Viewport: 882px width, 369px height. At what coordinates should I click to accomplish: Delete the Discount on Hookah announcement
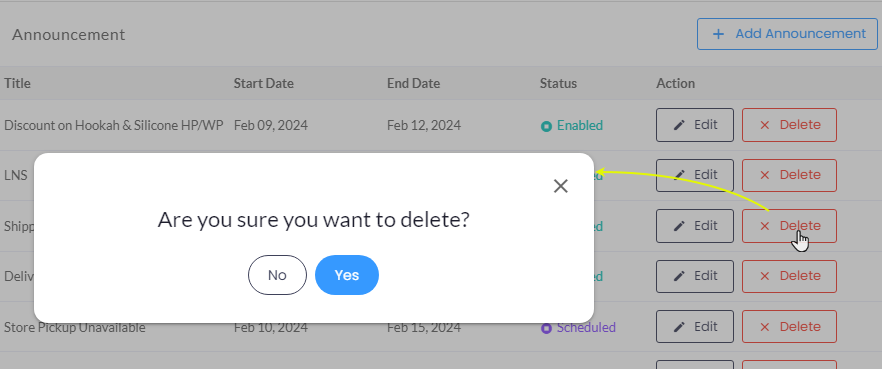click(789, 125)
